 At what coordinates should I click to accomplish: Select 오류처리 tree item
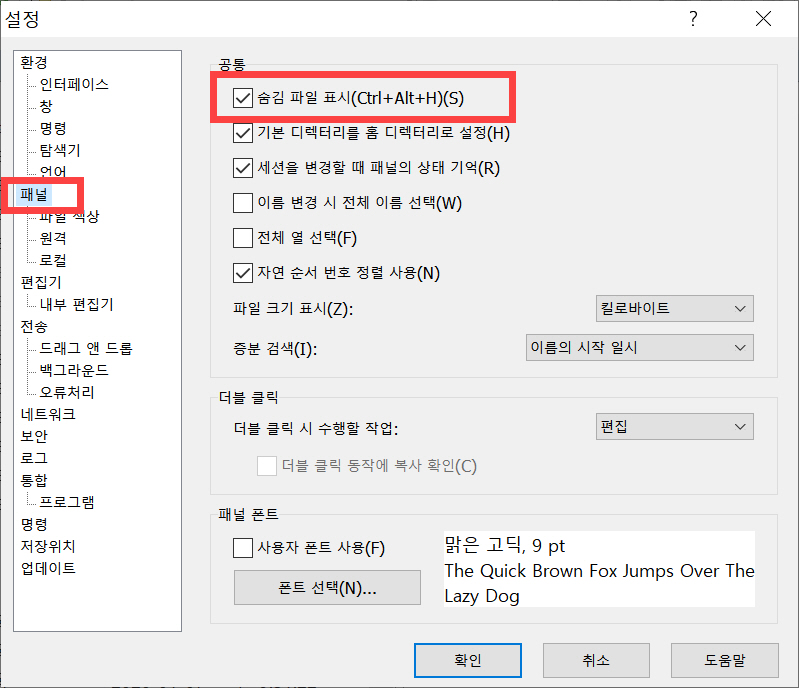click(67, 392)
